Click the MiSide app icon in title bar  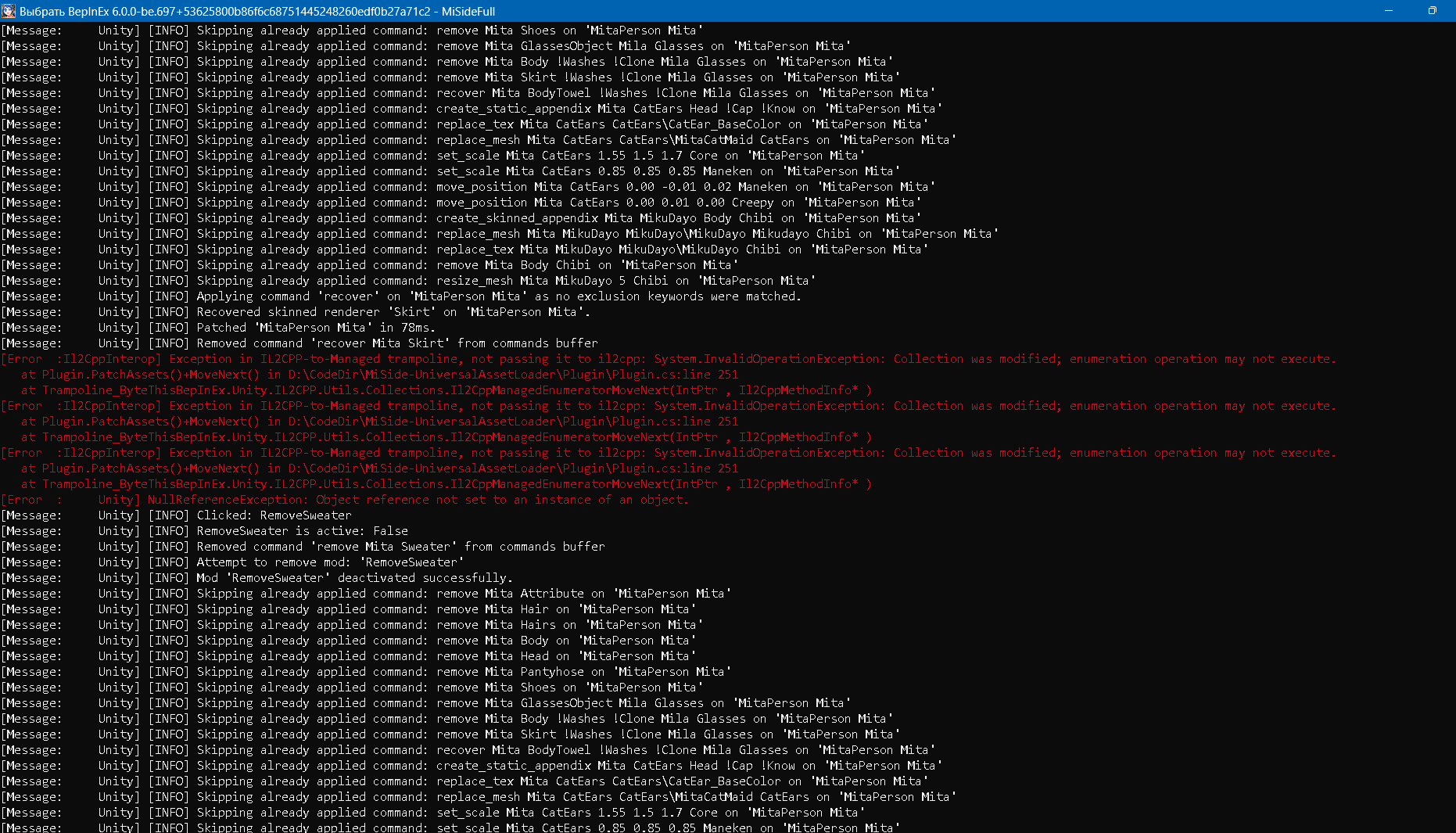click(x=9, y=11)
